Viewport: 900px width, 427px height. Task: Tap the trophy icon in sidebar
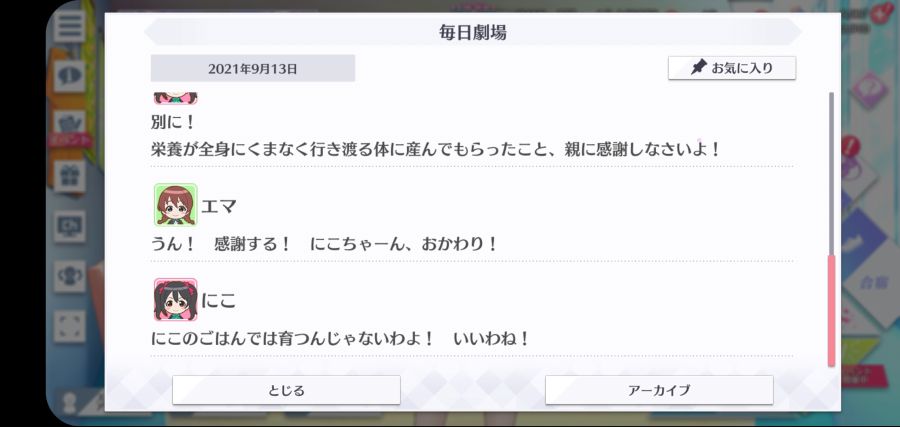point(69,276)
